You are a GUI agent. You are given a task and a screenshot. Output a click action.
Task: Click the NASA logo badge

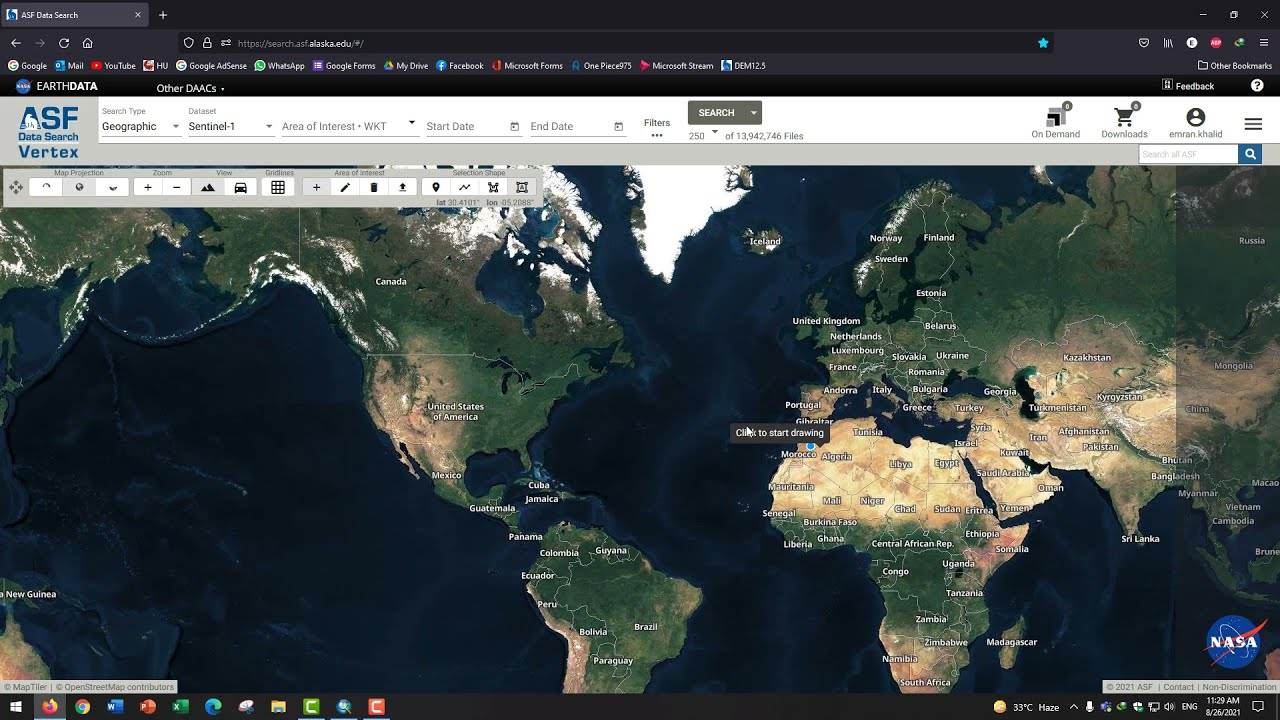[x=1234, y=642]
